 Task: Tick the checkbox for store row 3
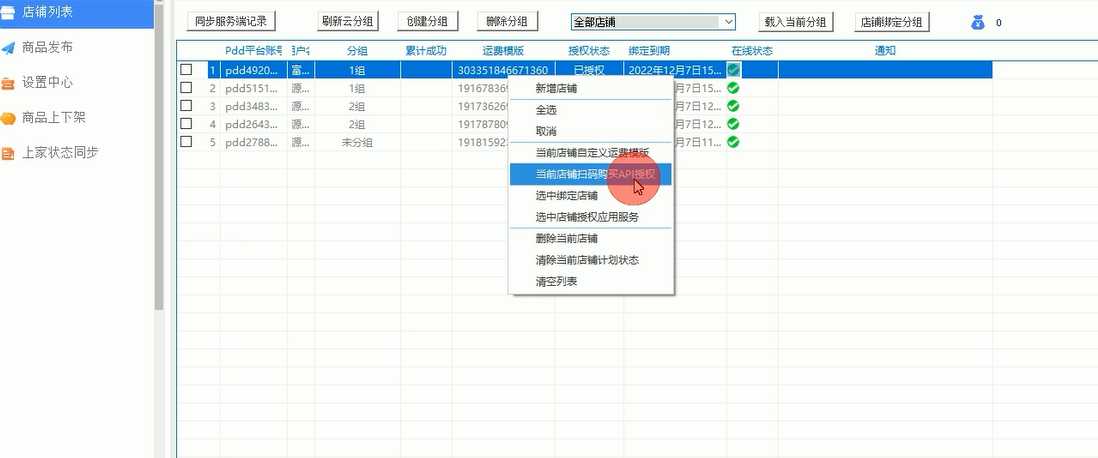coord(186,106)
